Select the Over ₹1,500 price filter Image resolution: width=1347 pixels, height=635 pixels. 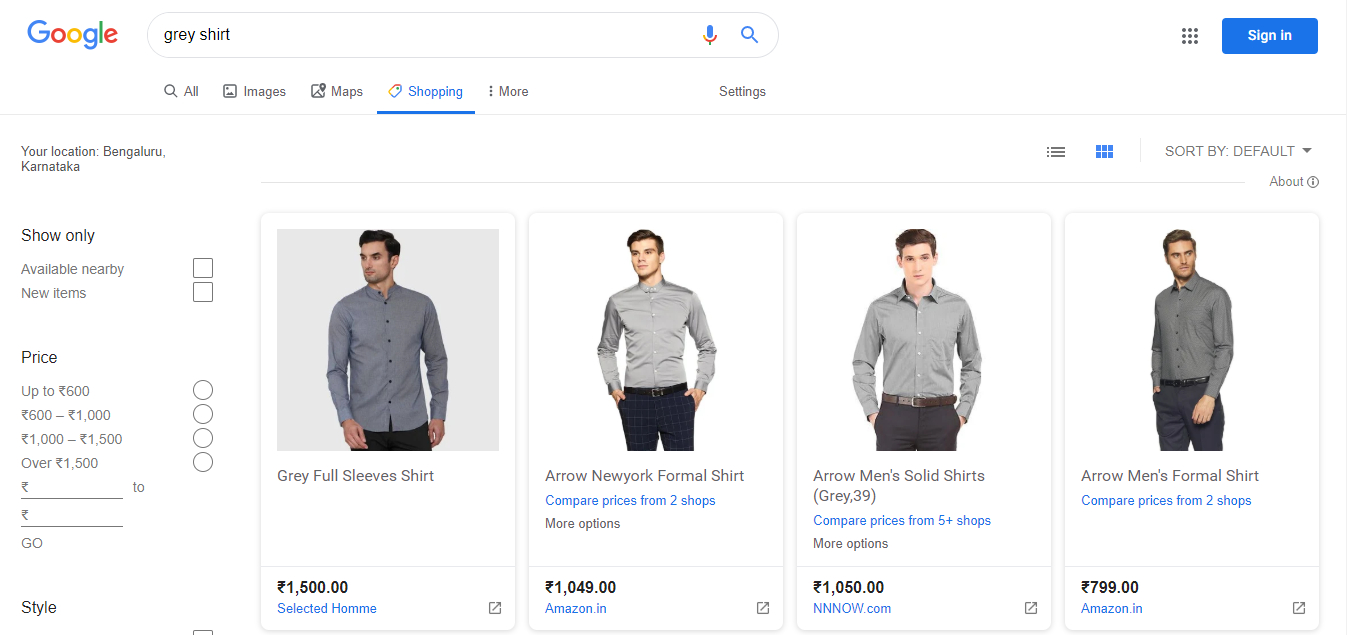point(203,462)
